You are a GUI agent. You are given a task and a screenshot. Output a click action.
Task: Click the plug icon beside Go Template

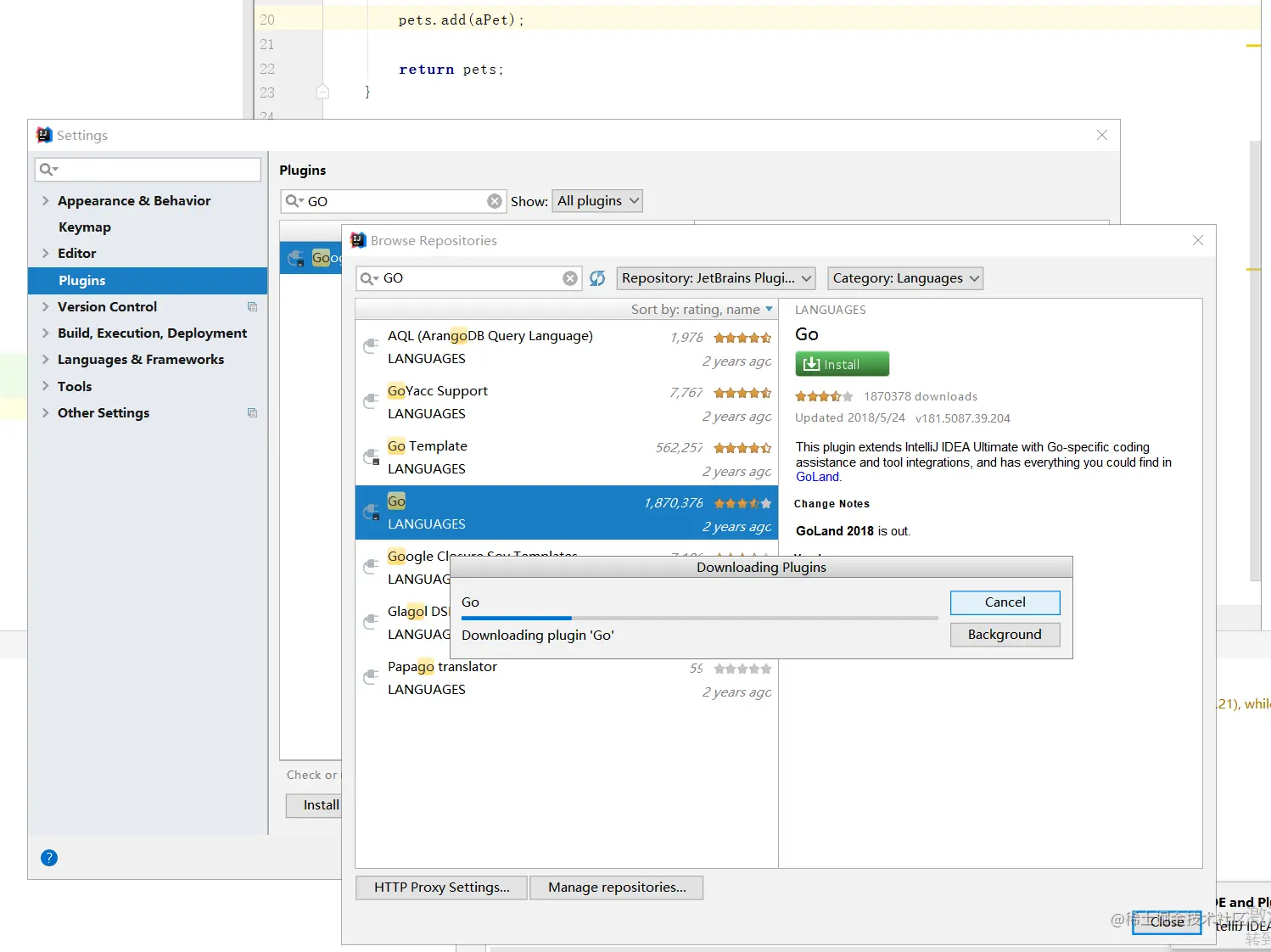click(x=371, y=456)
